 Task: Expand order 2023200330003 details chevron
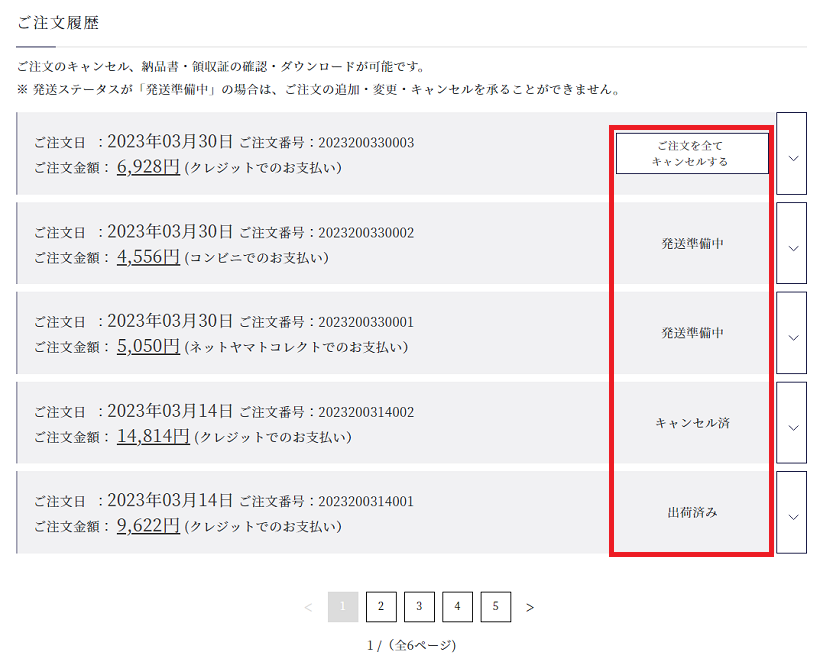[791, 154]
